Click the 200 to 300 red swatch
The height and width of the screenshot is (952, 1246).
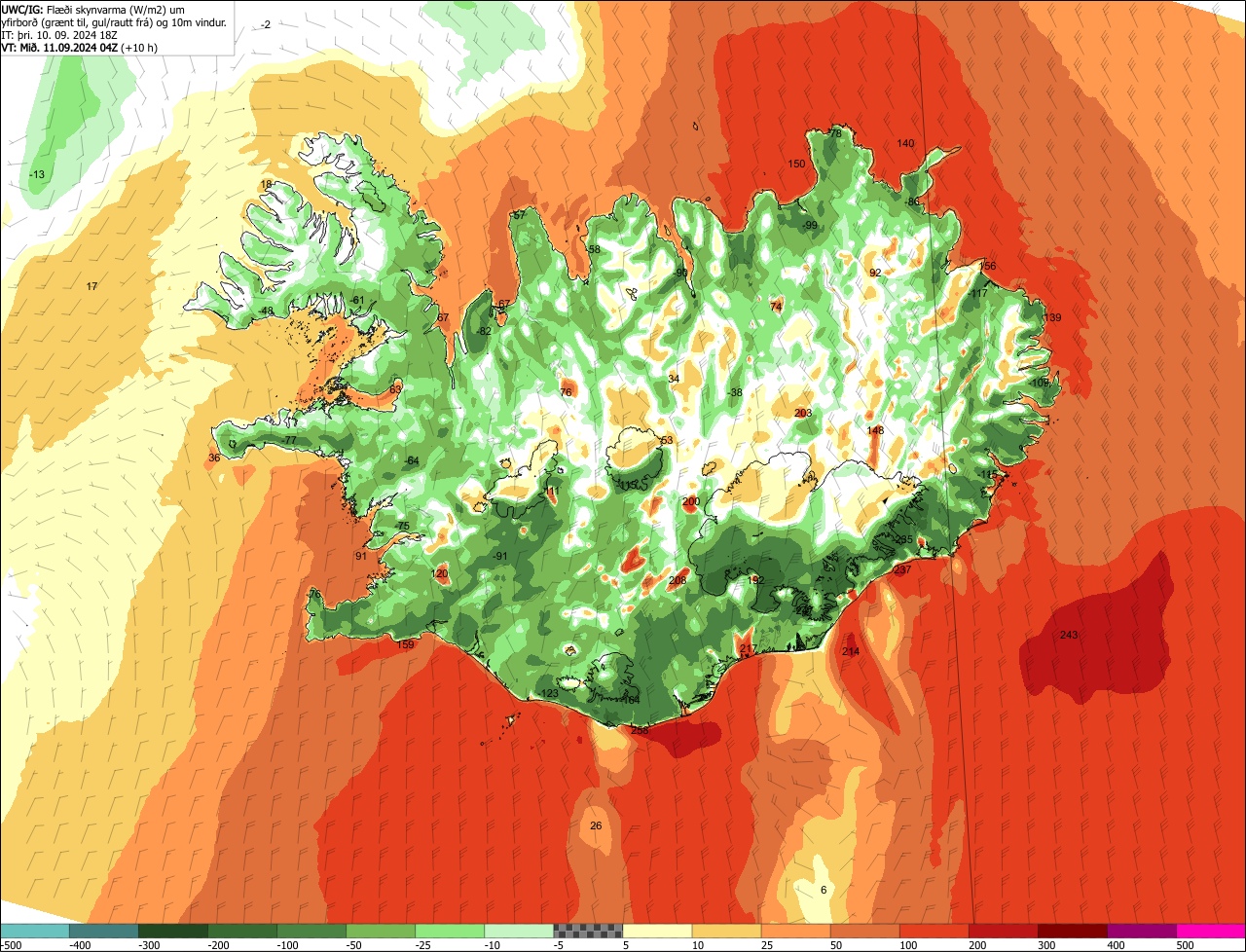(x=1003, y=930)
